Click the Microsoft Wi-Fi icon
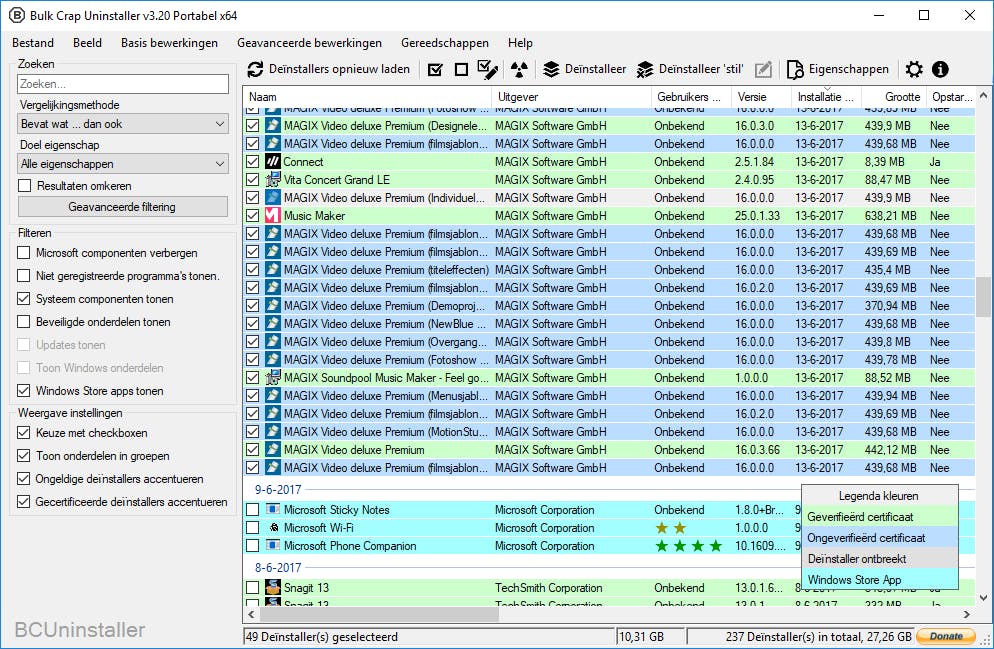Screen dimensions: 994x649 pos(273,527)
